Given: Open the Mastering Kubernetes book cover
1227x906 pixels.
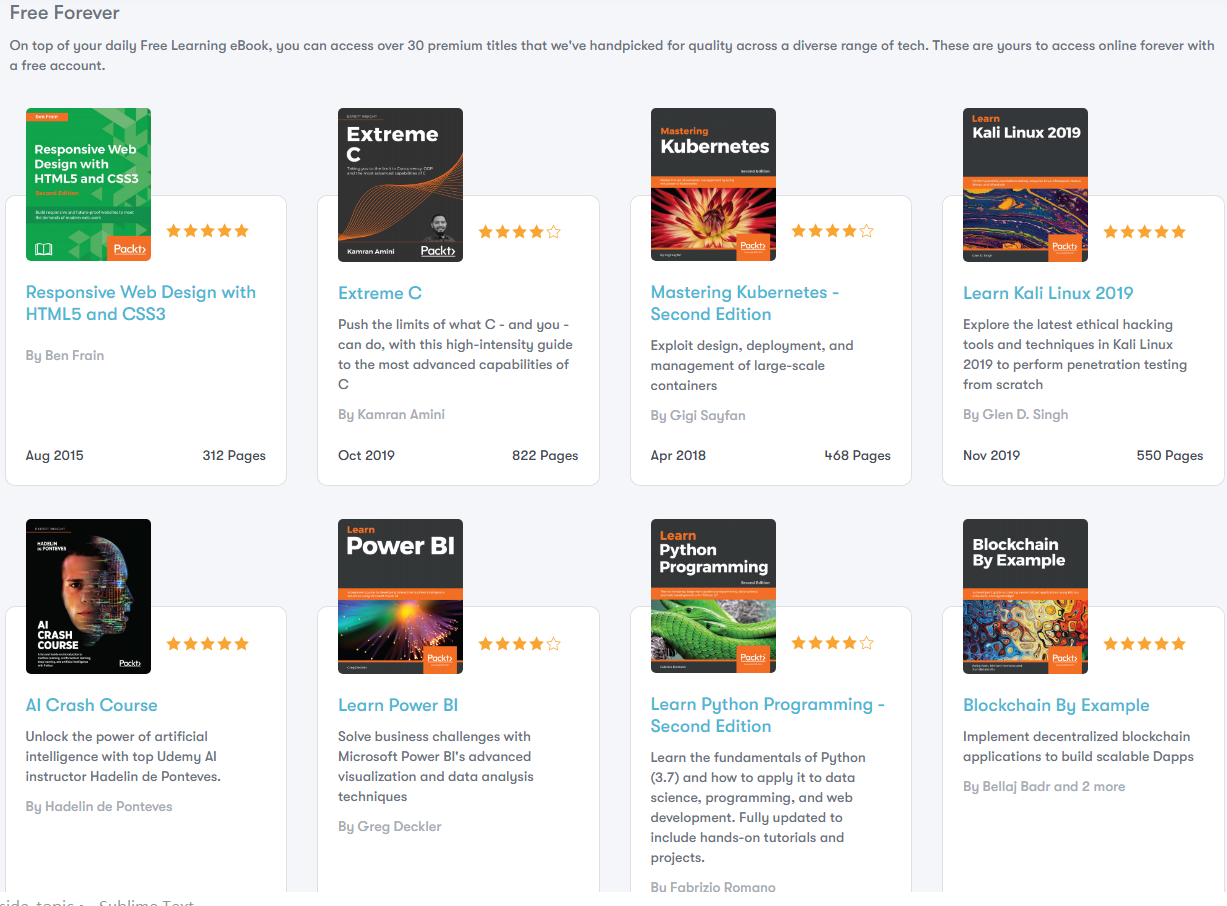Looking at the screenshot, I should (x=713, y=185).
